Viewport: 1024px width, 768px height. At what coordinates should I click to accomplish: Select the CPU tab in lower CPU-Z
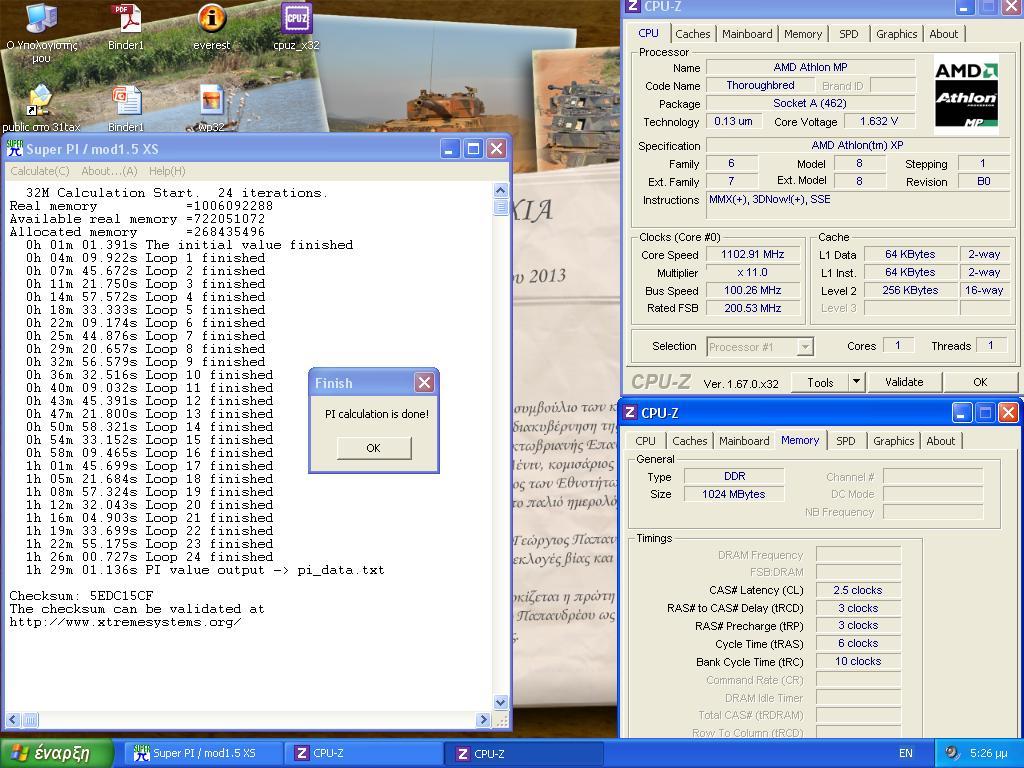645,441
